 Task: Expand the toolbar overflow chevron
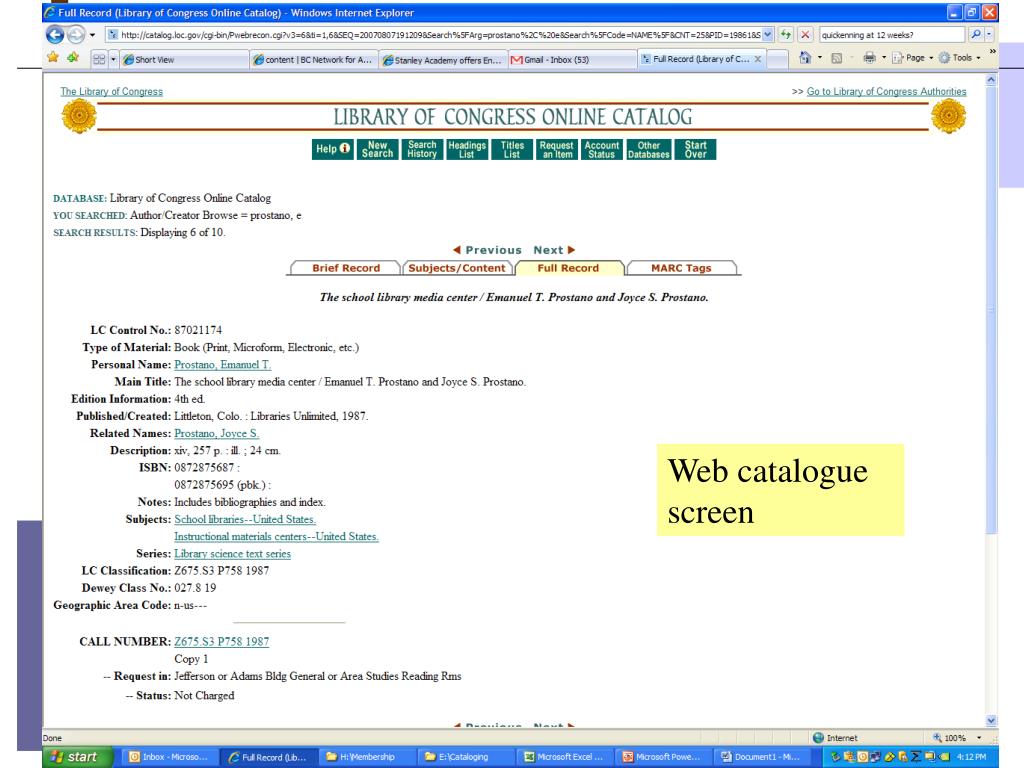[993, 51]
